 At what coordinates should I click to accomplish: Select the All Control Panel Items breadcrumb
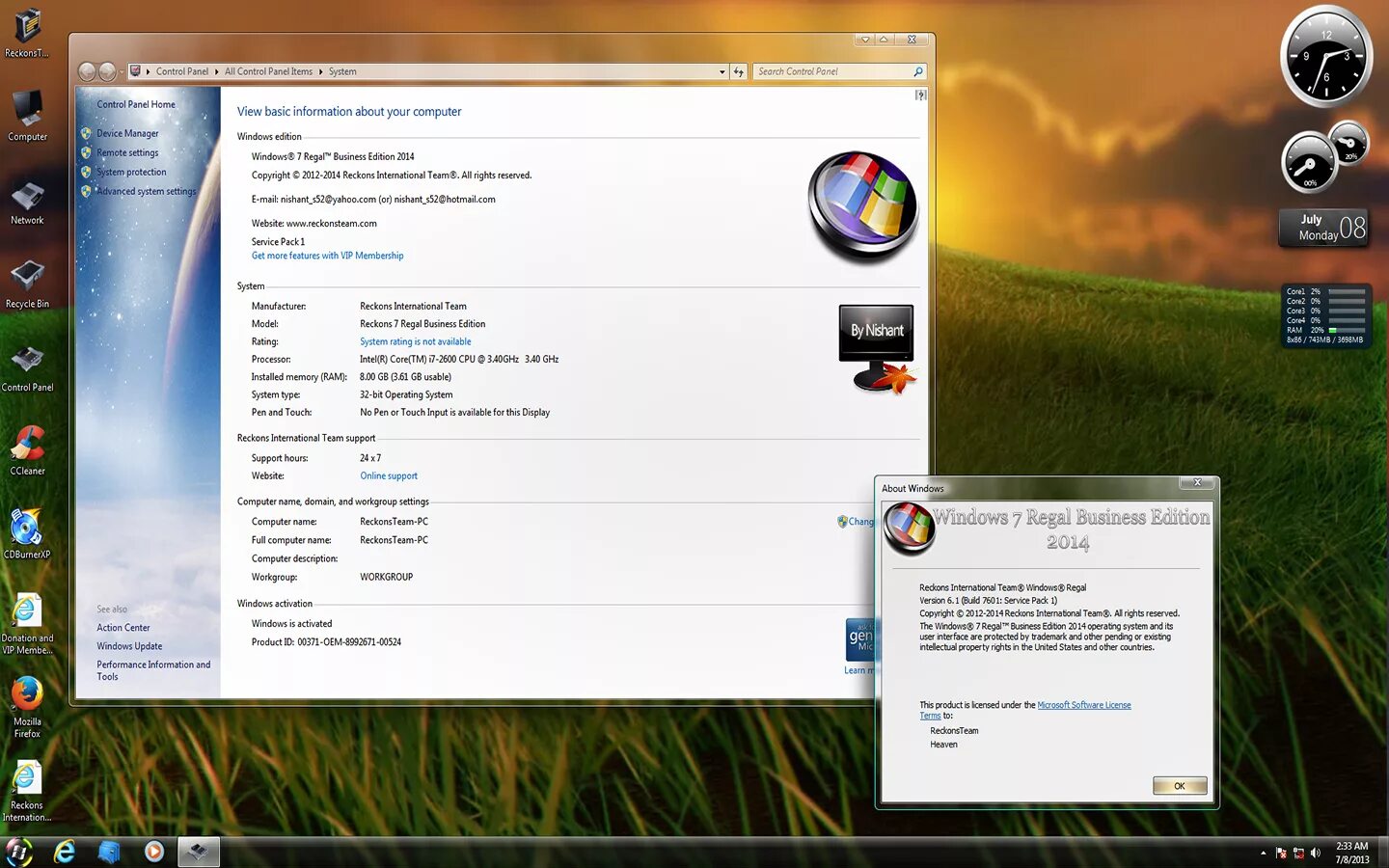(268, 71)
